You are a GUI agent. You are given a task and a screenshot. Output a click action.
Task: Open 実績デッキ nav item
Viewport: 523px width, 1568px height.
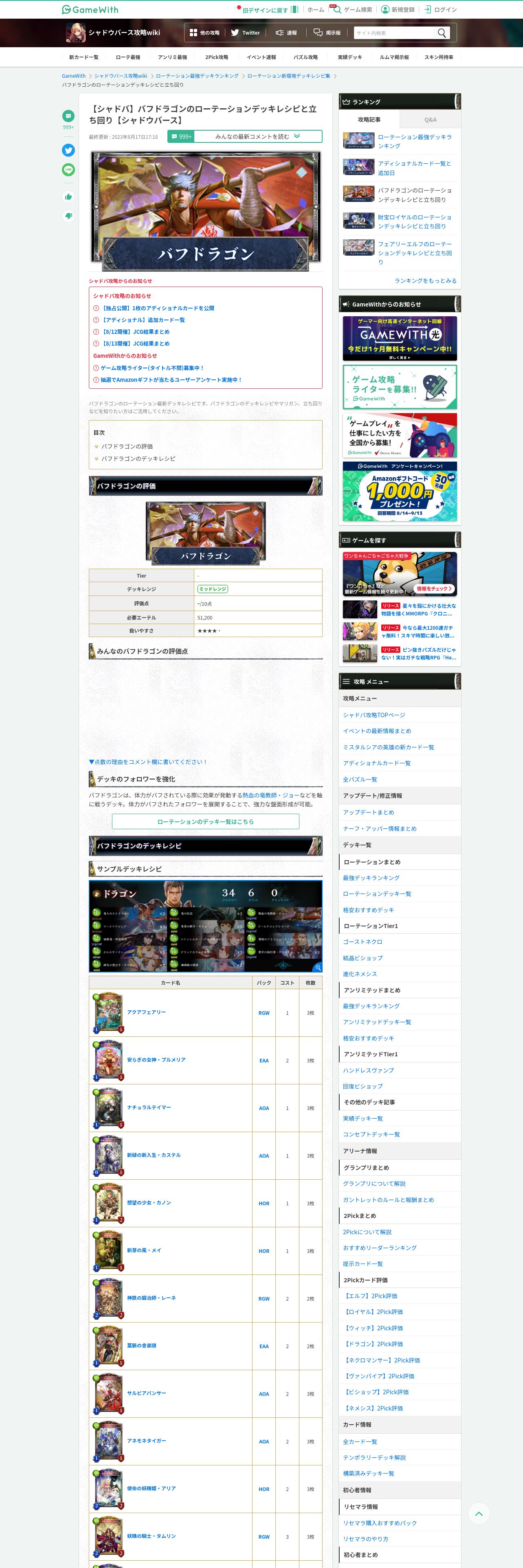pyautogui.click(x=350, y=57)
